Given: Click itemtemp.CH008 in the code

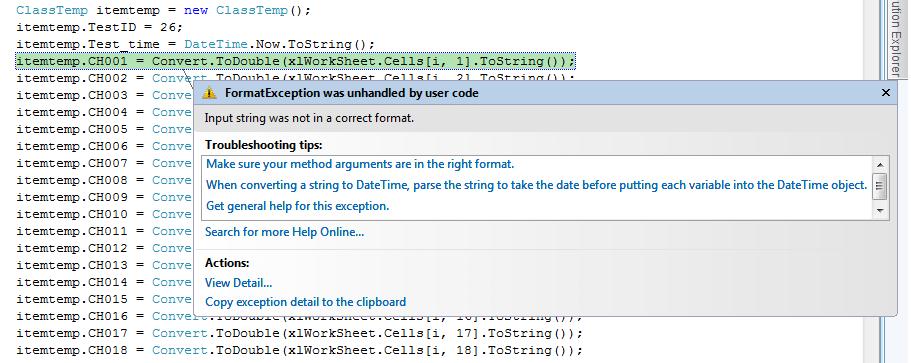Looking at the screenshot, I should 71,180.
